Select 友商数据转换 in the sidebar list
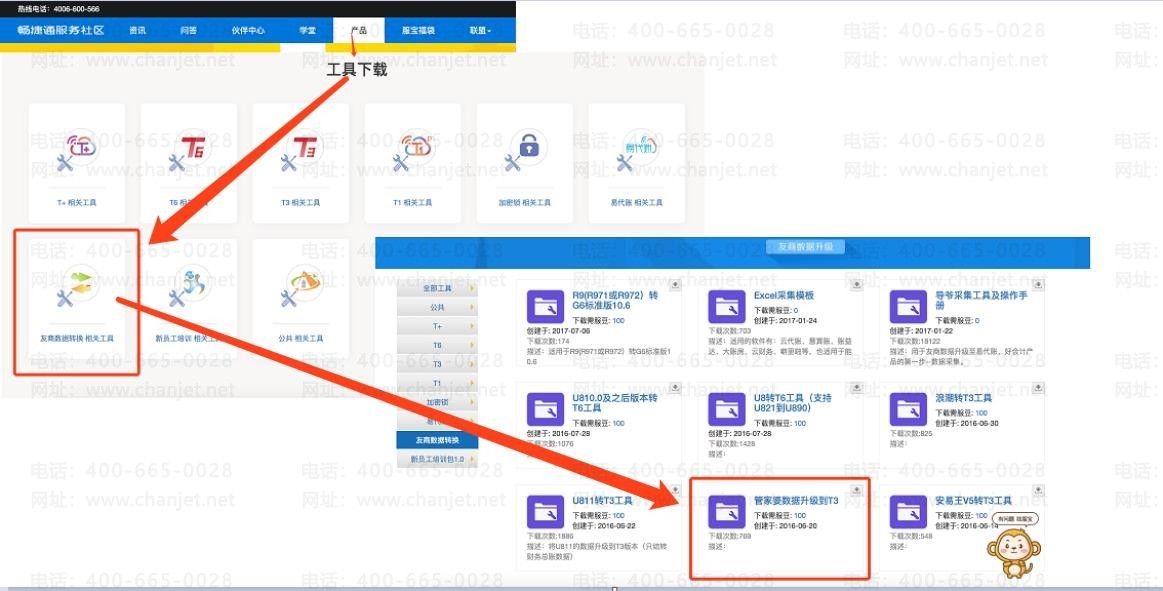 pos(437,440)
